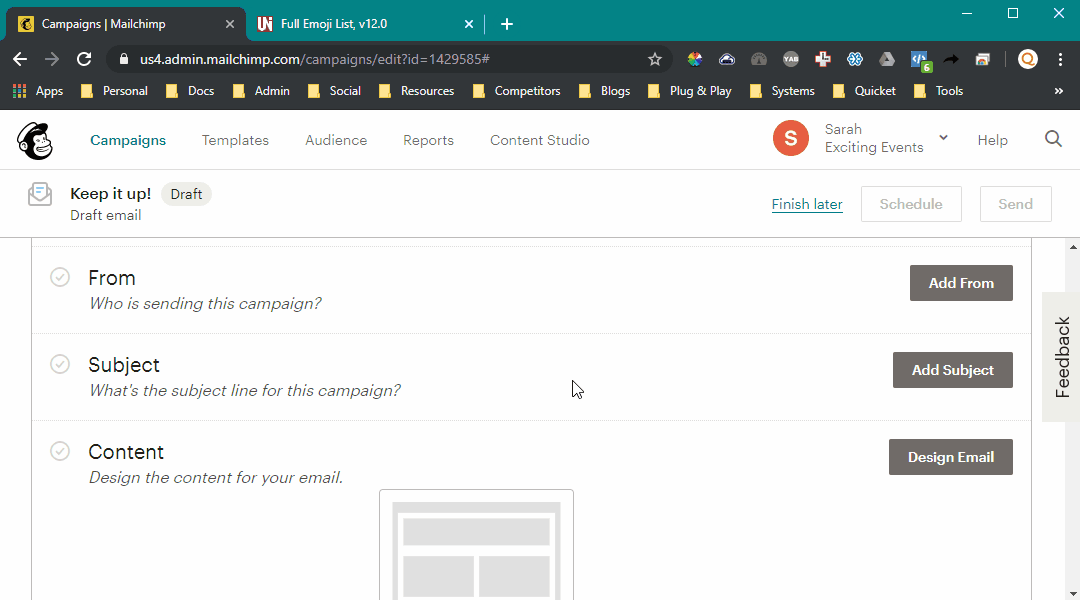Click the browser address bar URL
Screen dimensions: 1080x600
(314, 59)
